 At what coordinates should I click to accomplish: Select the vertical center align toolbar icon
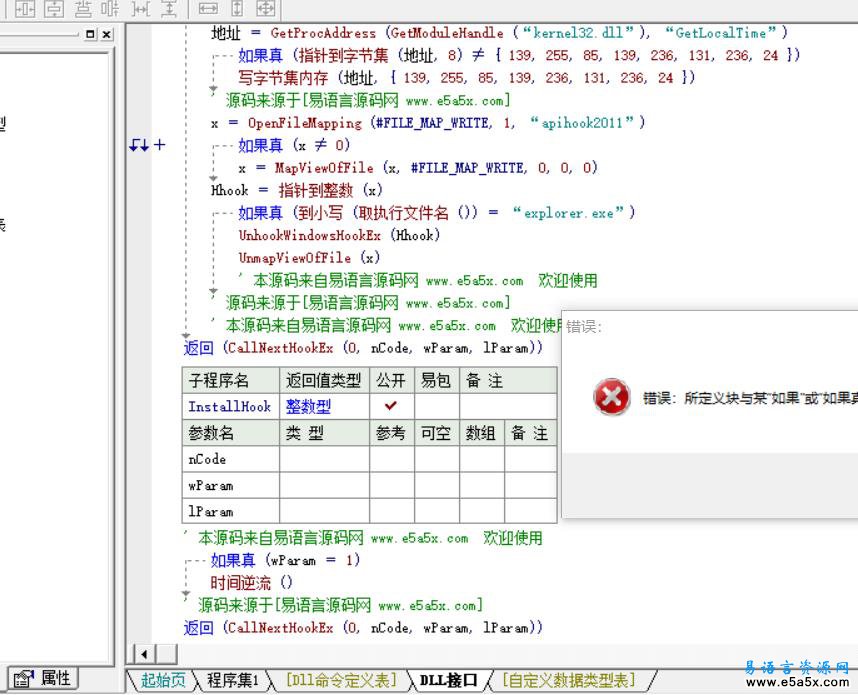tap(55, 10)
